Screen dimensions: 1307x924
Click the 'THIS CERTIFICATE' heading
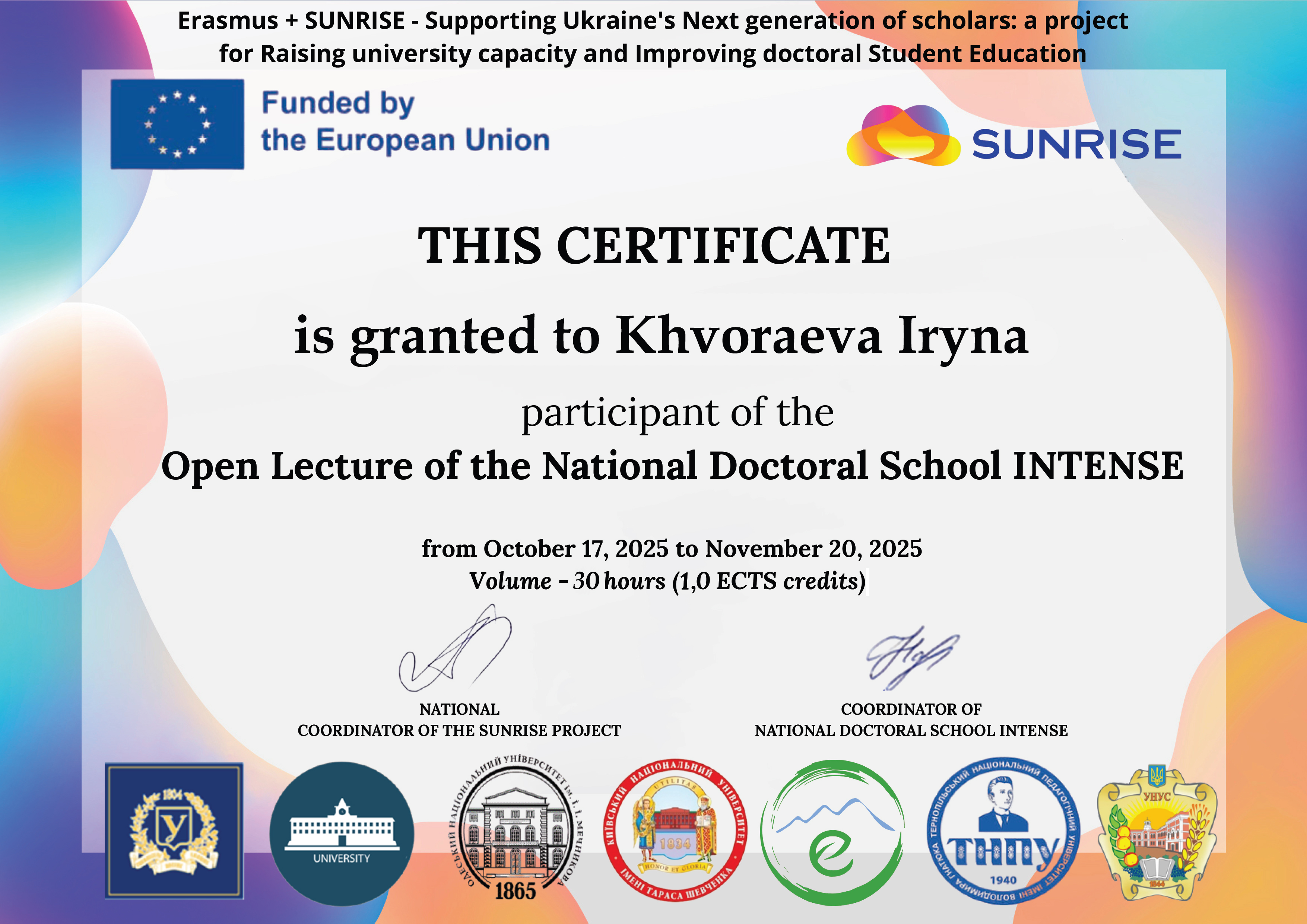tap(653, 246)
